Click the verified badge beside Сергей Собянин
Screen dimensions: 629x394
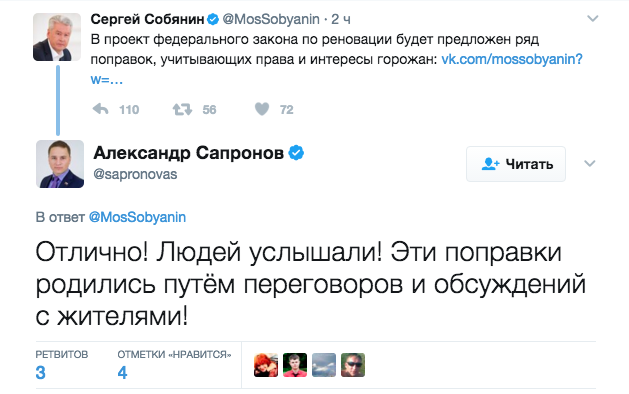[x=213, y=19]
